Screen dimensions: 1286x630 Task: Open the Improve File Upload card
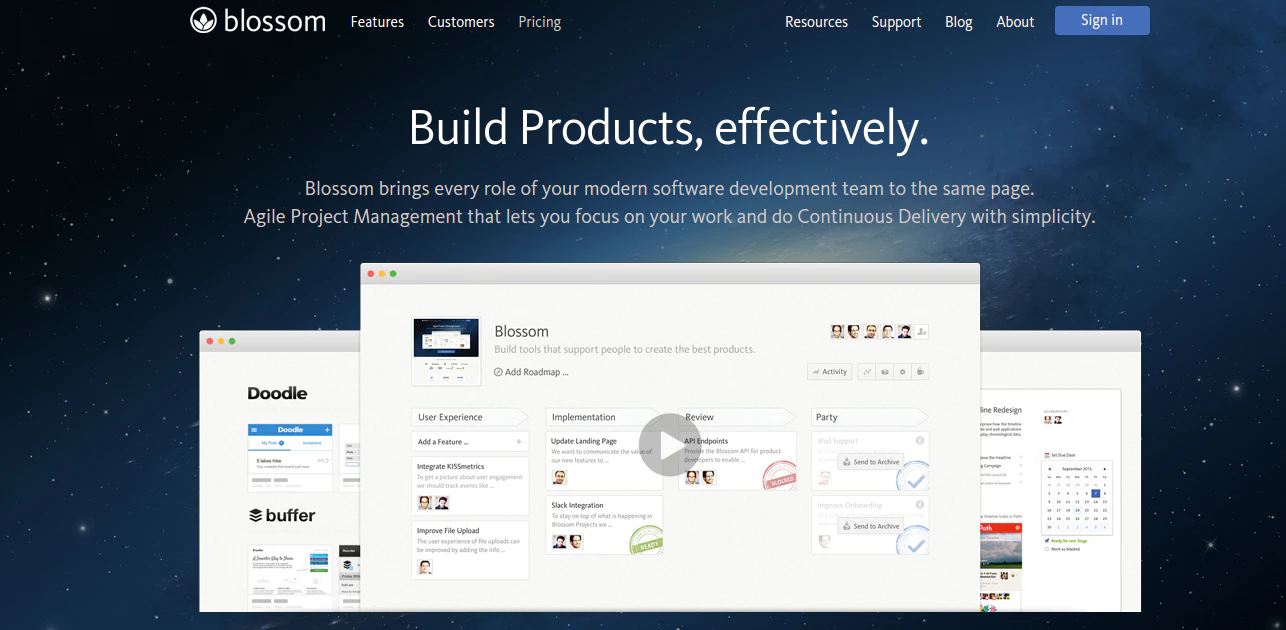coord(470,550)
